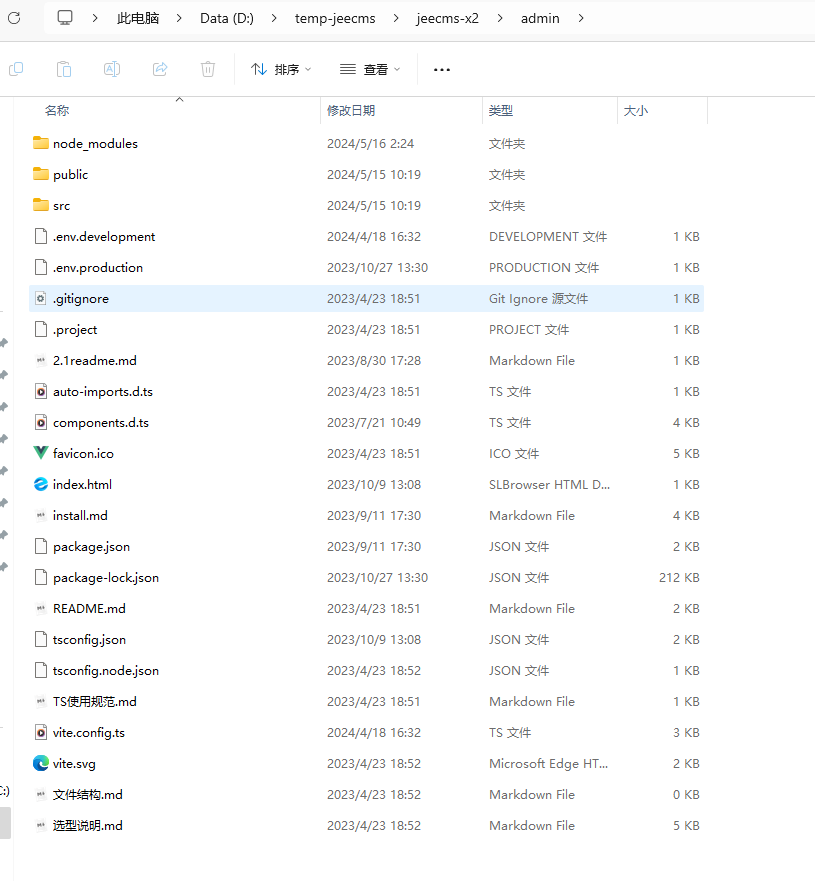Click the copy icon in toolbar
The image size is (815, 881).
[16, 69]
